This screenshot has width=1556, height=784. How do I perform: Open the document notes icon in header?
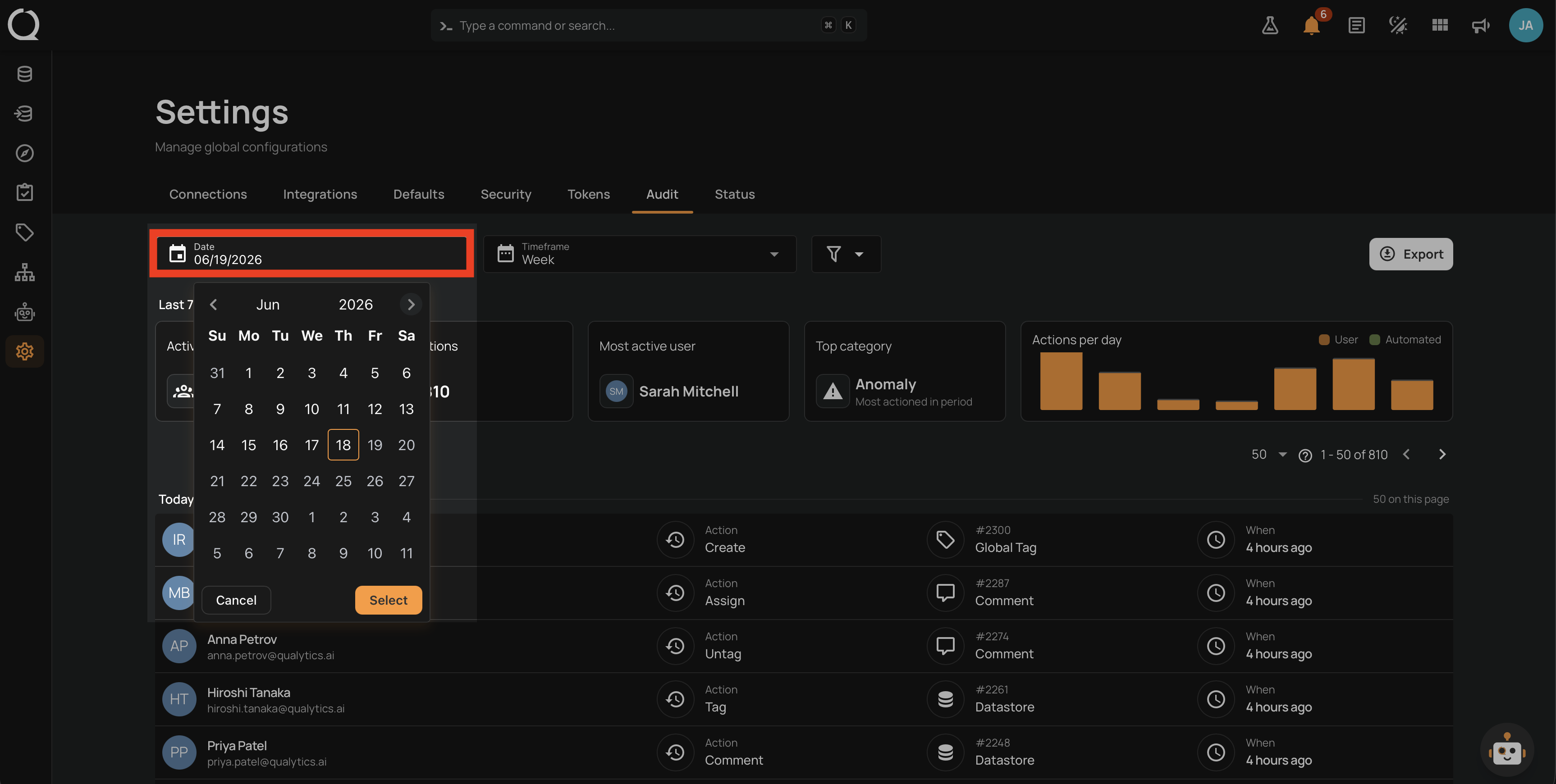(1356, 25)
